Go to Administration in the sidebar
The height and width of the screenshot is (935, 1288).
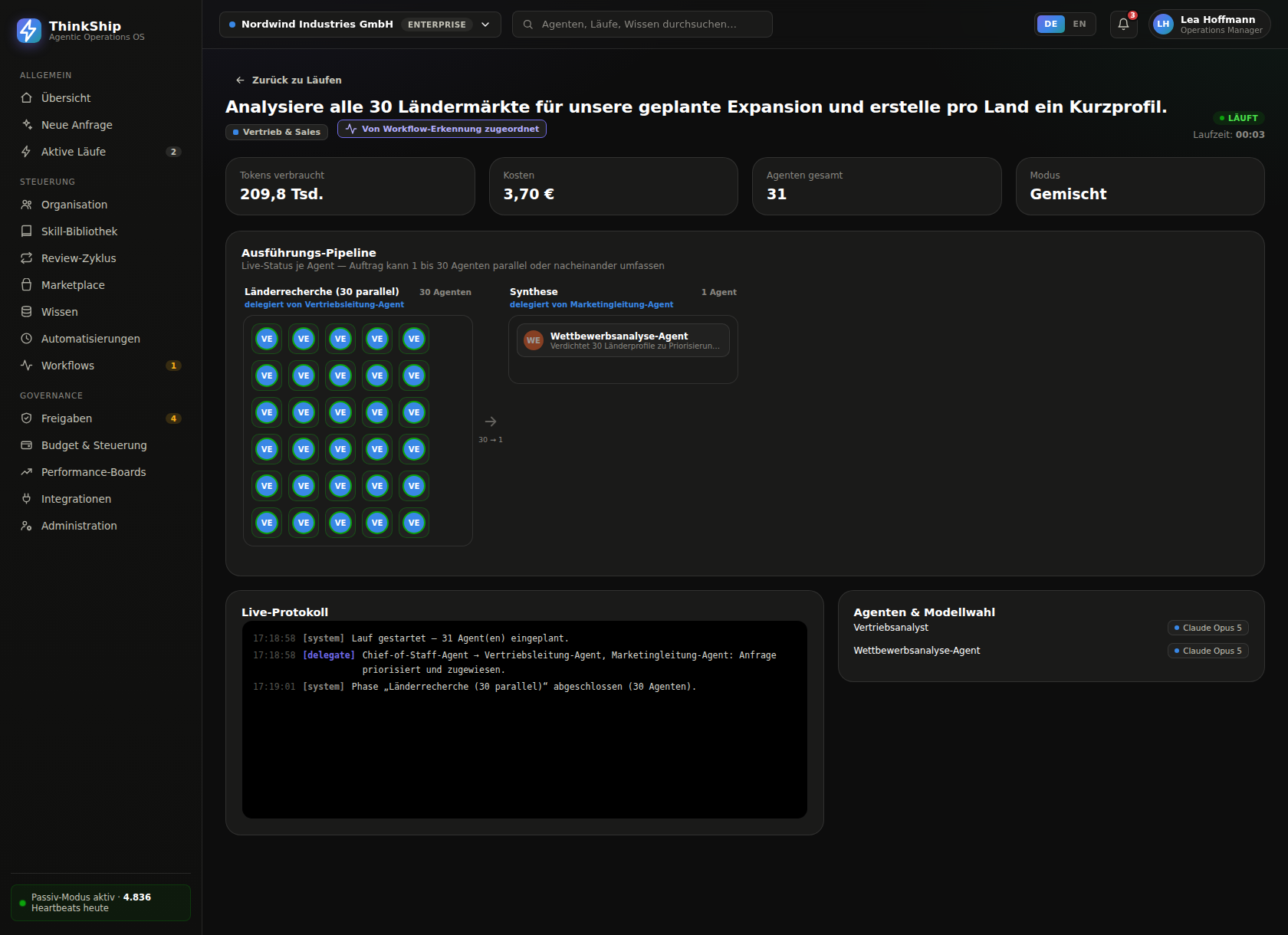pyautogui.click(x=100, y=526)
